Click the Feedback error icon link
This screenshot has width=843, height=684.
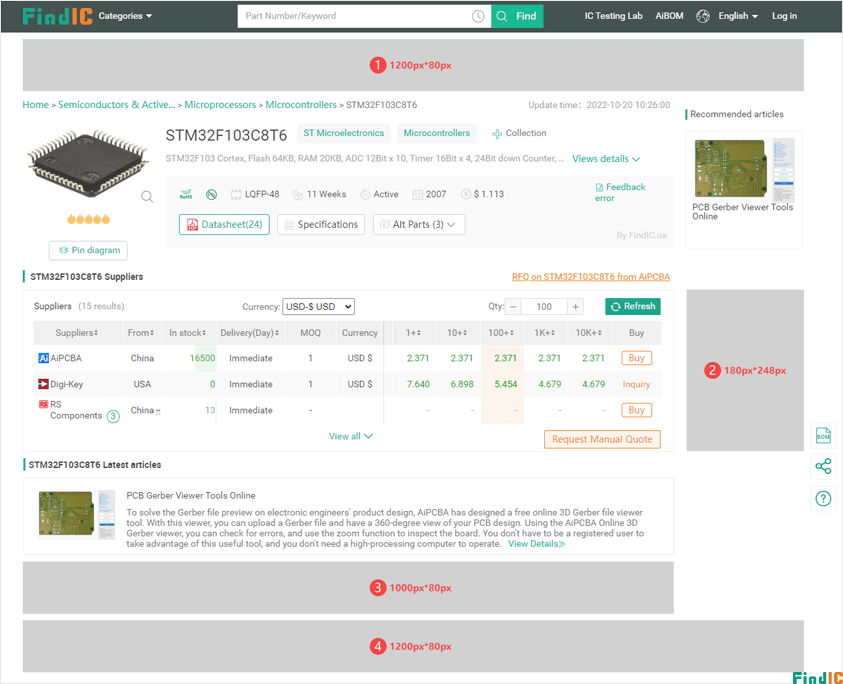[x=620, y=193]
